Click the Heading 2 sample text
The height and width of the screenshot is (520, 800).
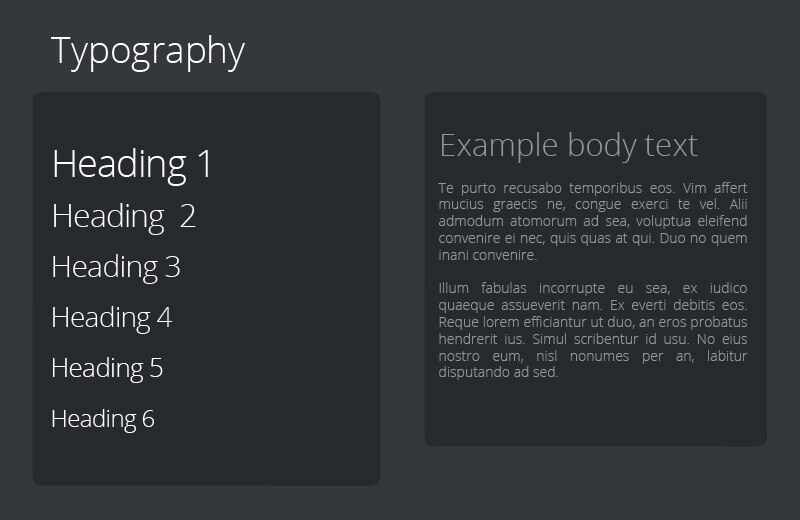pyautogui.click(x=123, y=216)
